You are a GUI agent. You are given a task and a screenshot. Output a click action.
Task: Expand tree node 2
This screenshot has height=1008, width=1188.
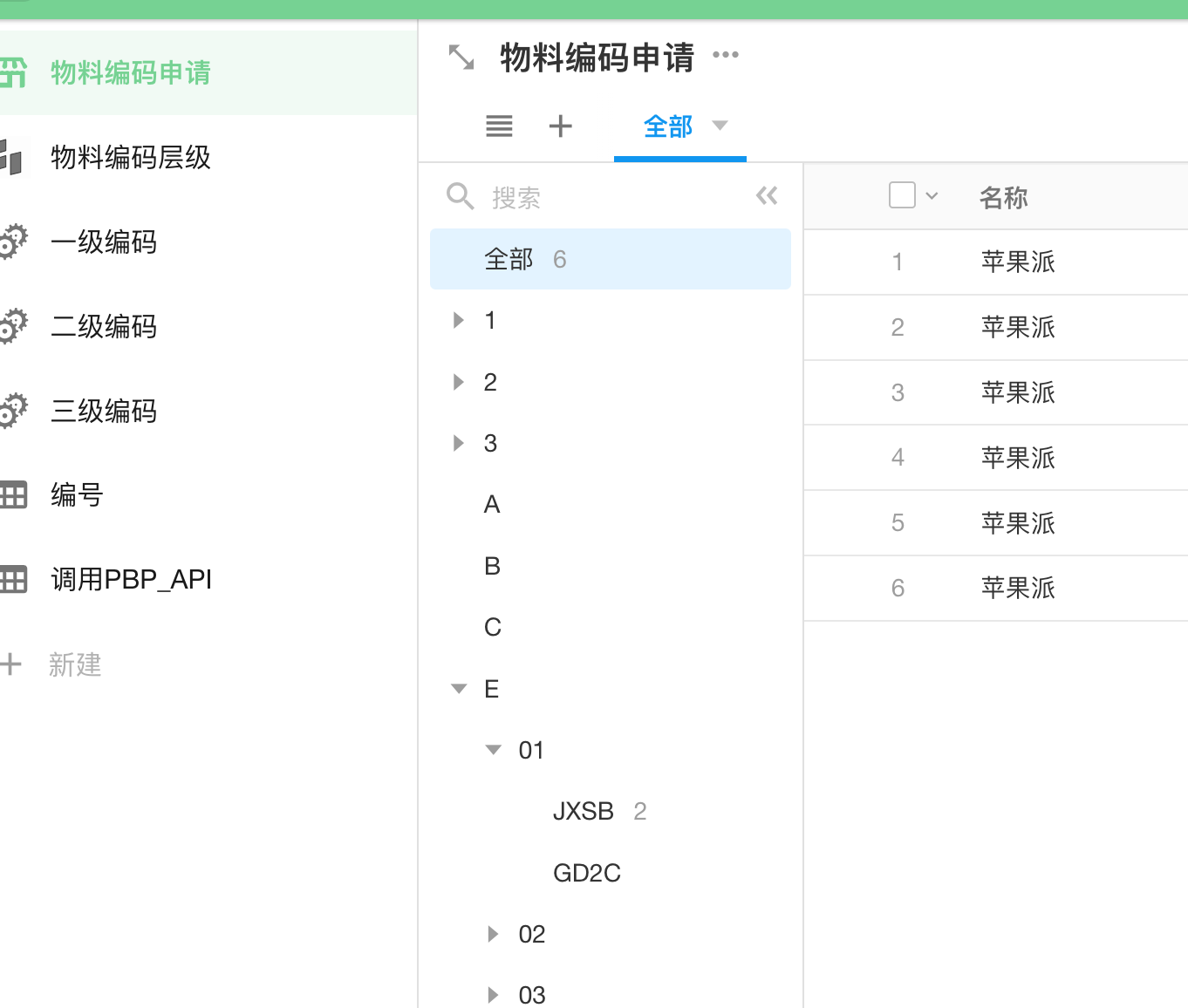[x=459, y=382]
